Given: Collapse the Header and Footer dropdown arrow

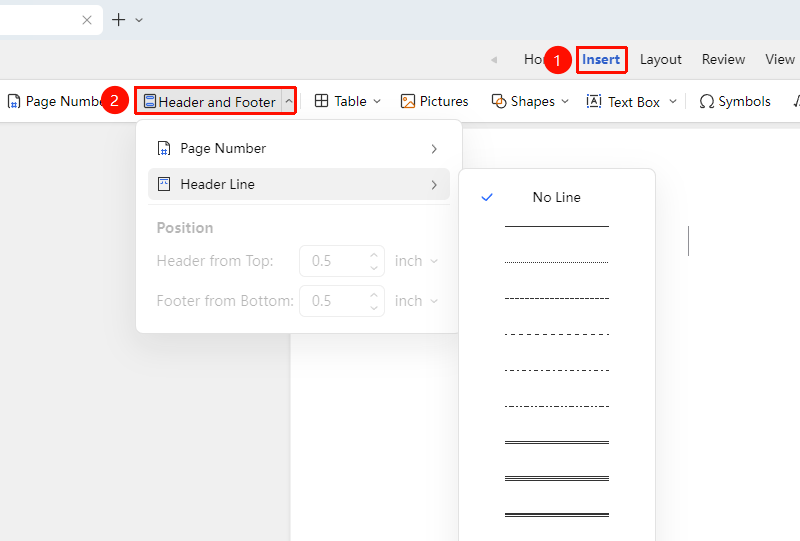Looking at the screenshot, I should pos(288,101).
